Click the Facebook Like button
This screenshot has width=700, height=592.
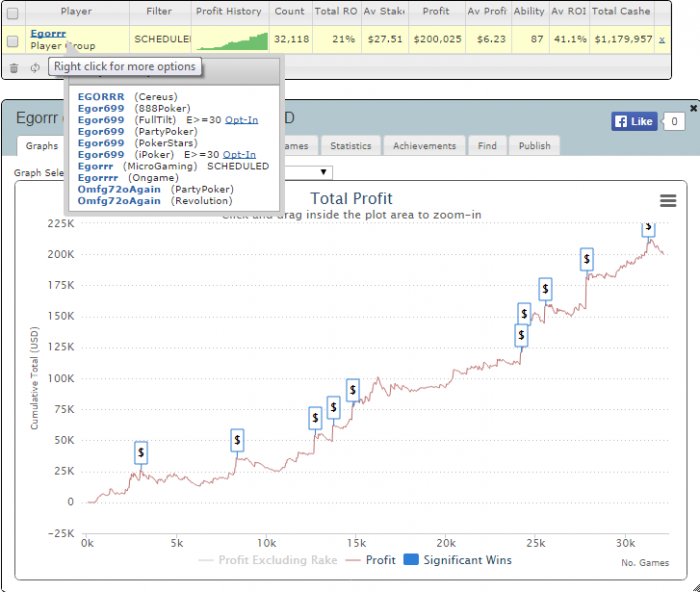[x=634, y=121]
